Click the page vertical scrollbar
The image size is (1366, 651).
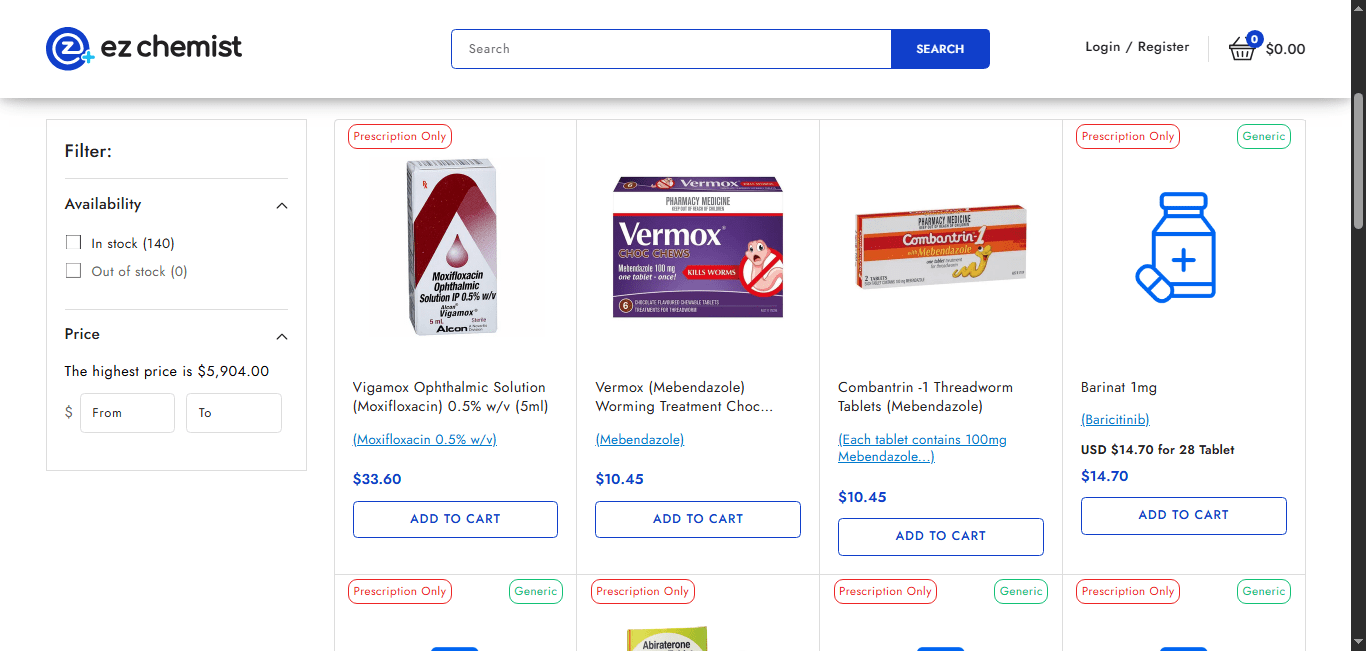point(1358,160)
